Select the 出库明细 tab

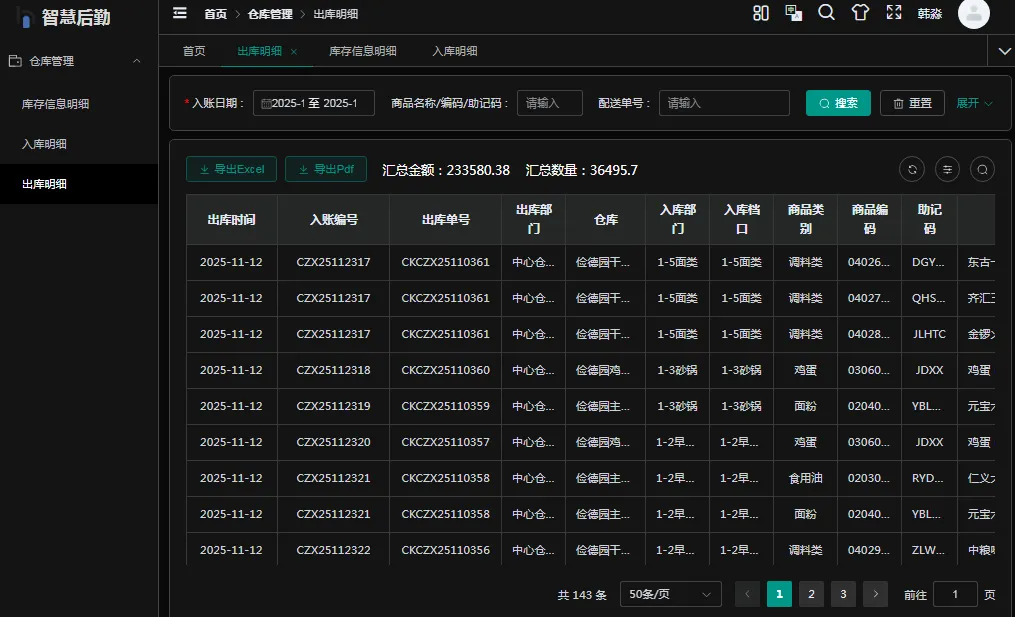(260, 51)
